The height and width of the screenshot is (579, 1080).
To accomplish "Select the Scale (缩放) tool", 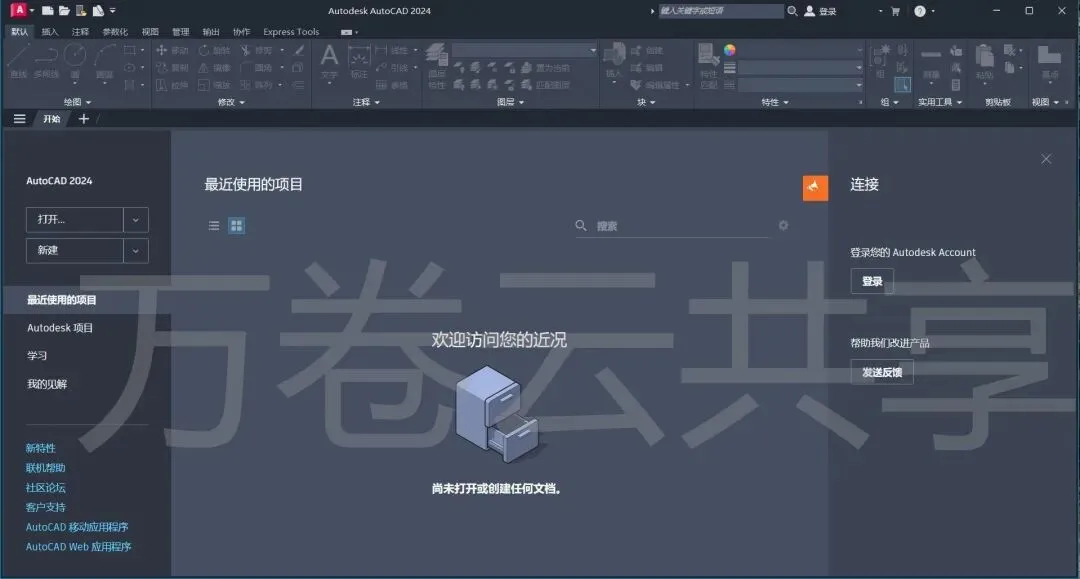I will pos(214,85).
